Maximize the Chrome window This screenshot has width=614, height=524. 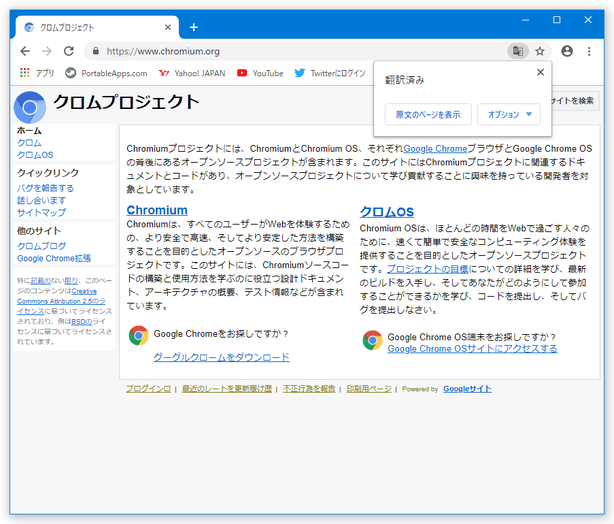(x=556, y=20)
